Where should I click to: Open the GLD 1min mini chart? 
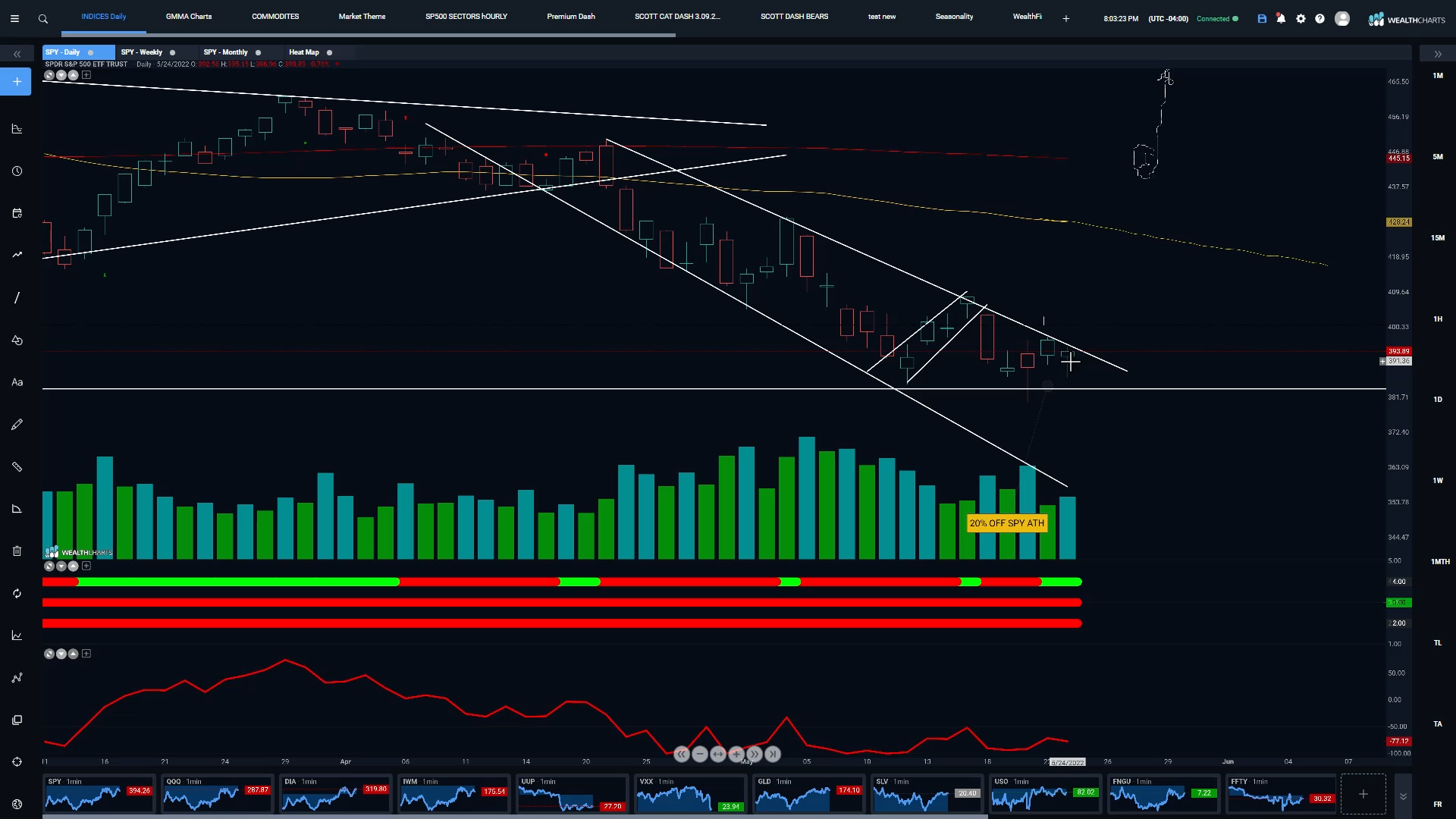pyautogui.click(x=808, y=794)
